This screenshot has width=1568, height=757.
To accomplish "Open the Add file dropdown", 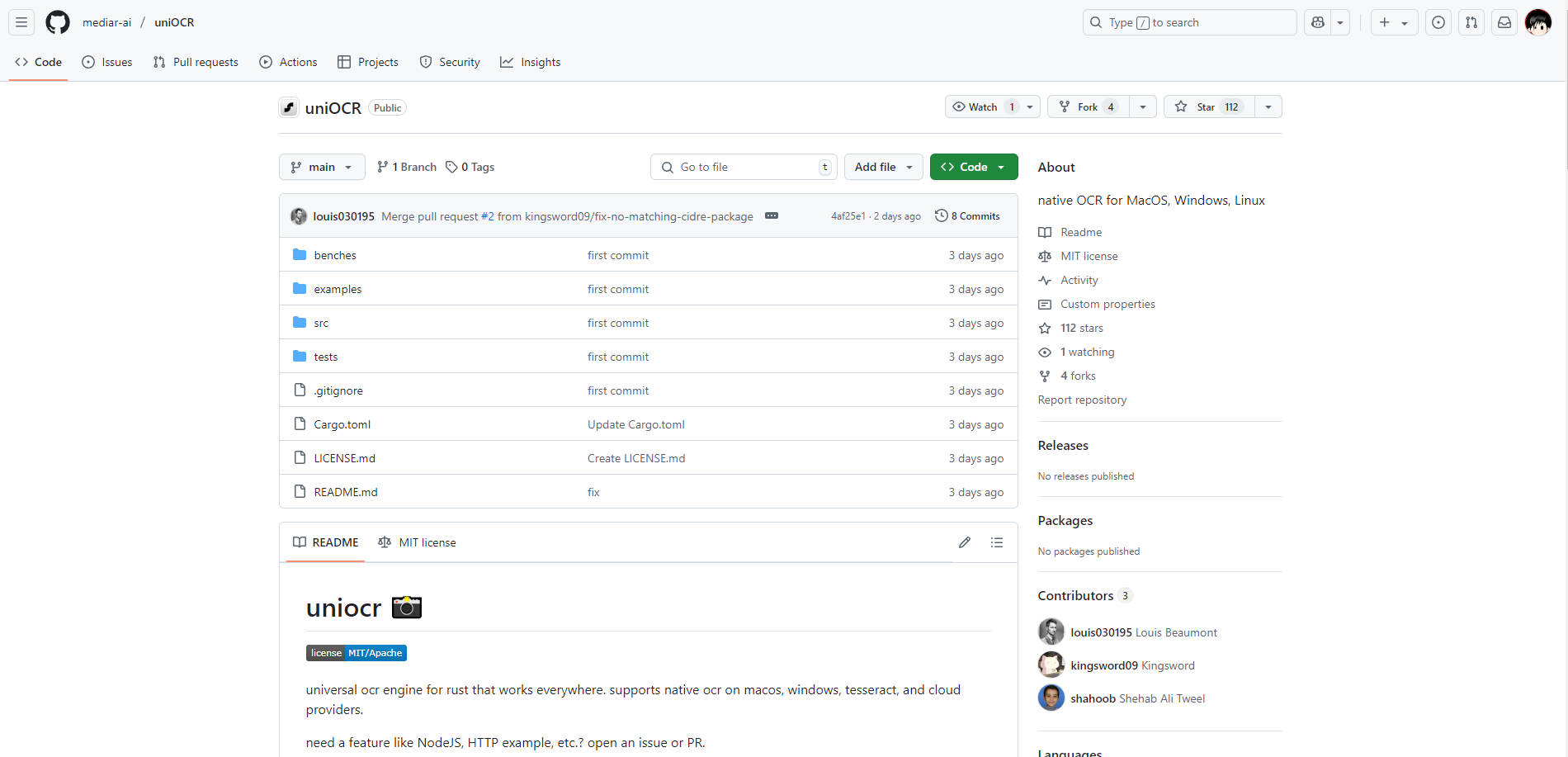I will pyautogui.click(x=883, y=167).
